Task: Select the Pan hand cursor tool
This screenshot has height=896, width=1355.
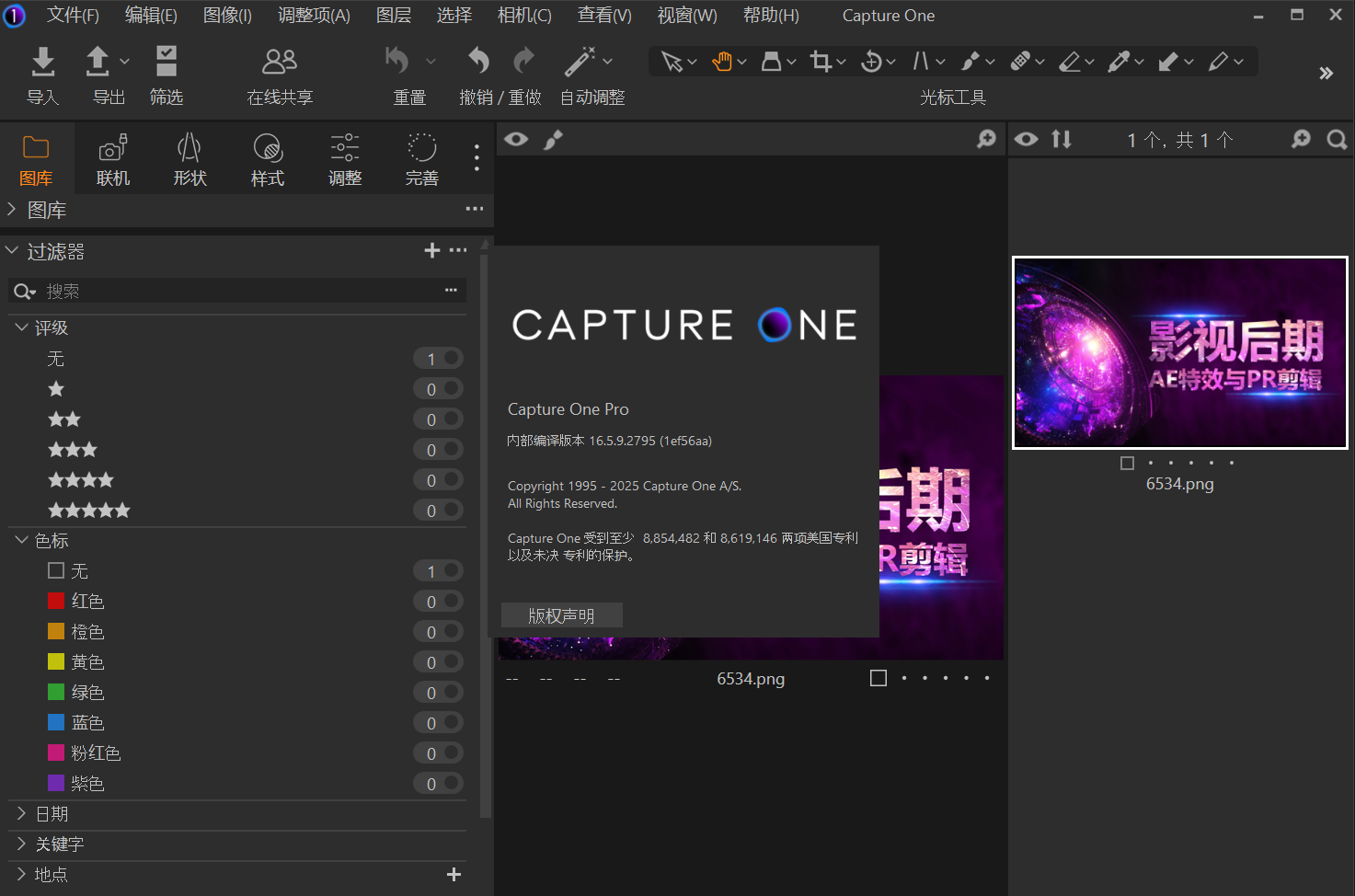Action: click(x=722, y=62)
